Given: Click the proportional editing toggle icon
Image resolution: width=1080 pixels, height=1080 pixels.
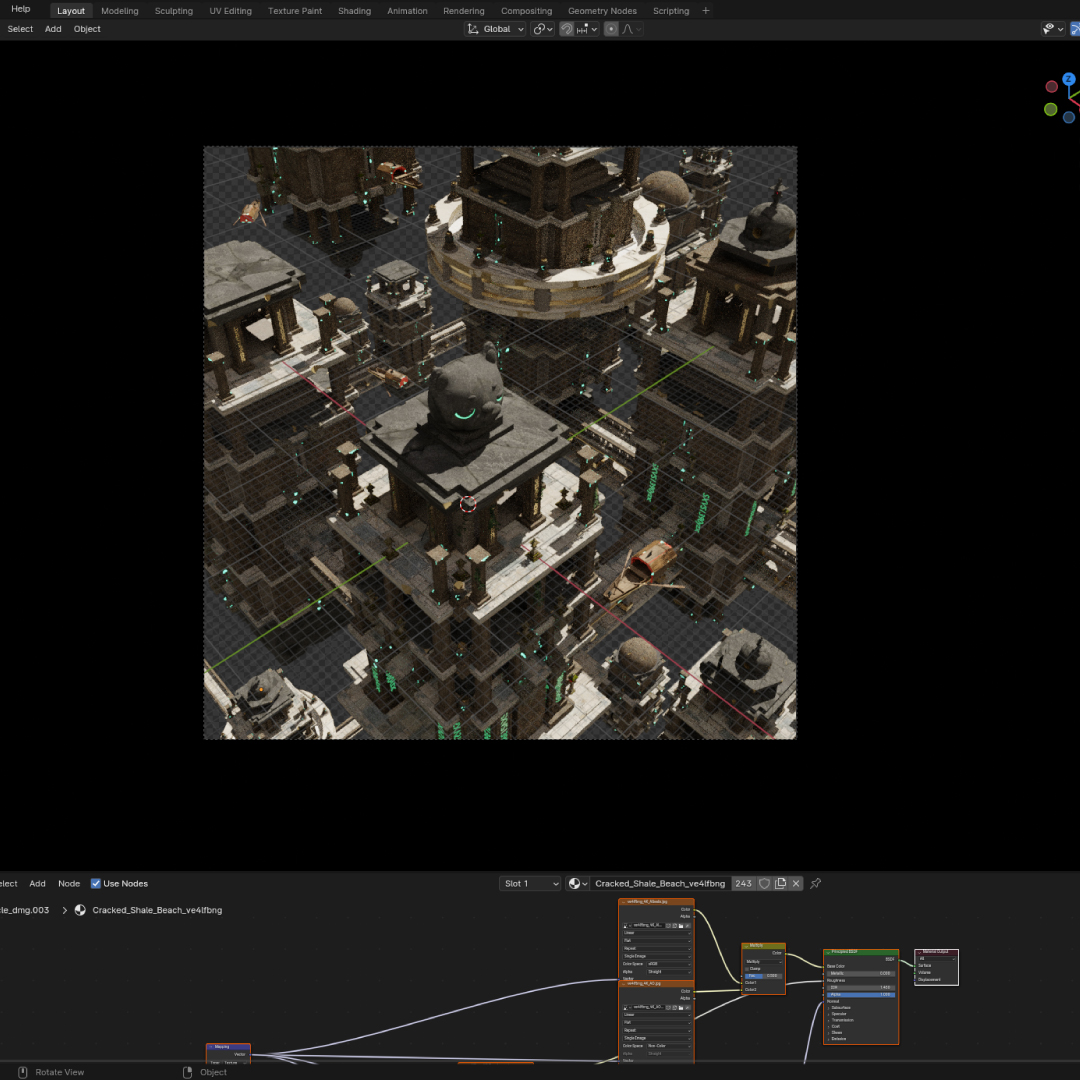Looking at the screenshot, I should tap(611, 29).
